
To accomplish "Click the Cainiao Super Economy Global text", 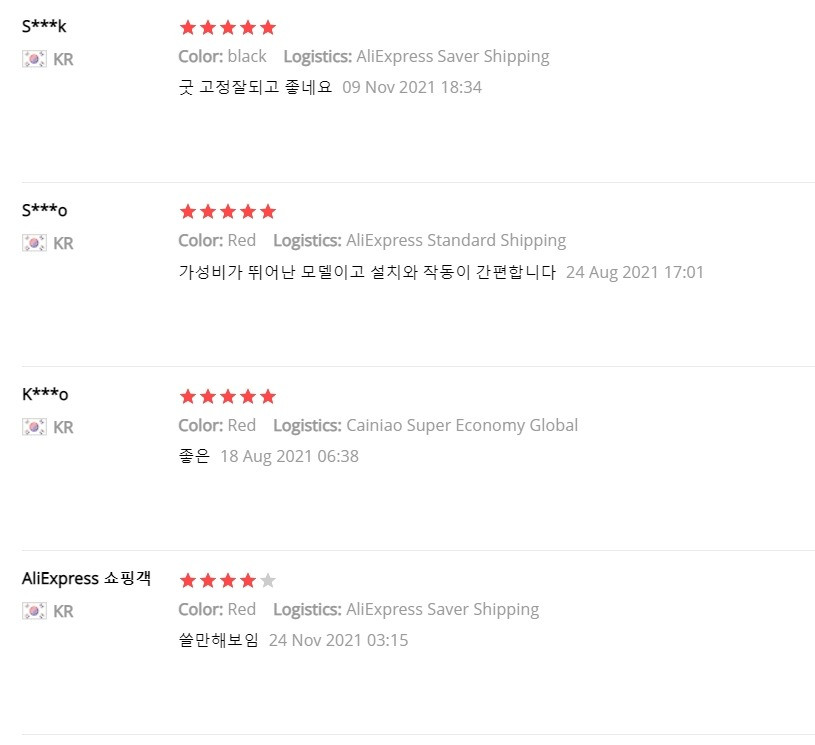I will (462, 425).
